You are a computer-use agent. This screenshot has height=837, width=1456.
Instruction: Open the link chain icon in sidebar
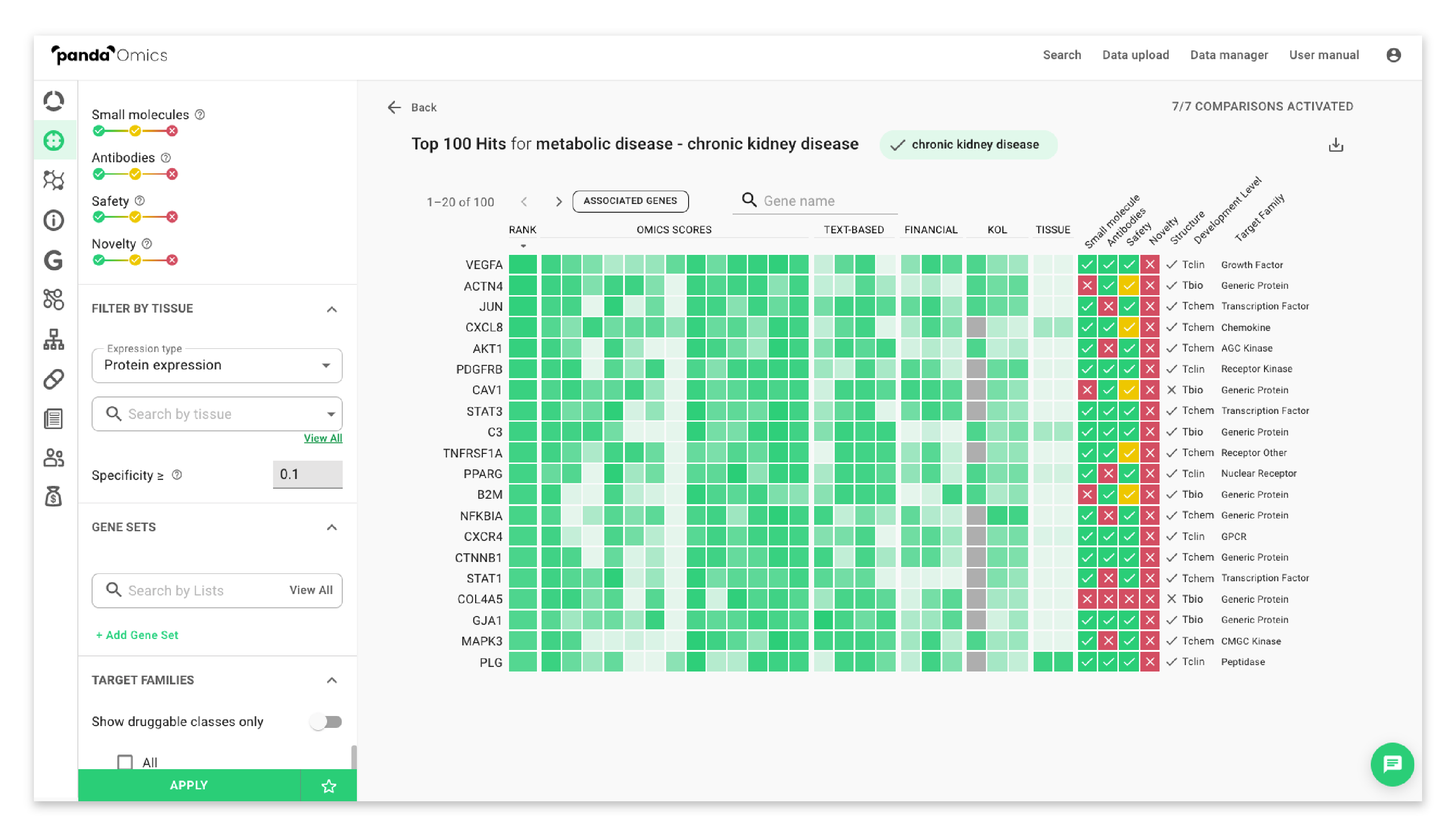54,380
